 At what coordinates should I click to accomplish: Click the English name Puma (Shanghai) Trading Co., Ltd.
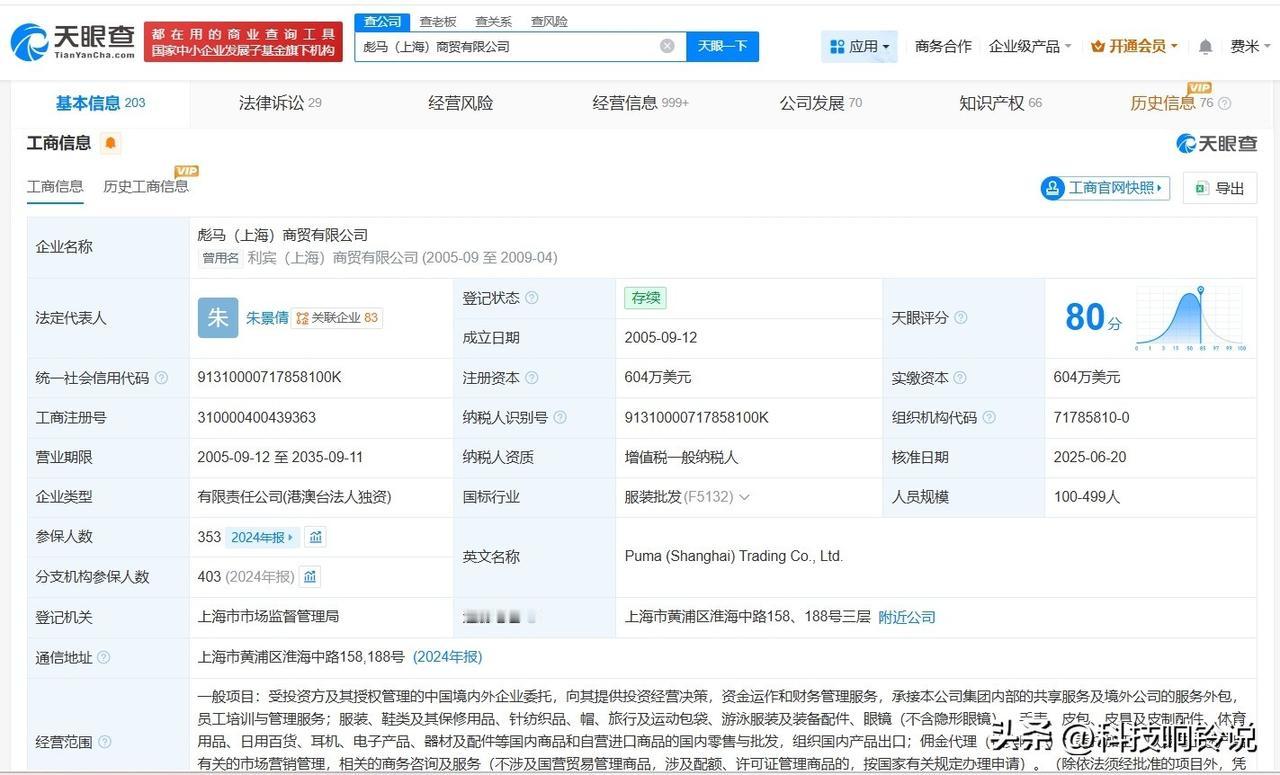tap(734, 557)
